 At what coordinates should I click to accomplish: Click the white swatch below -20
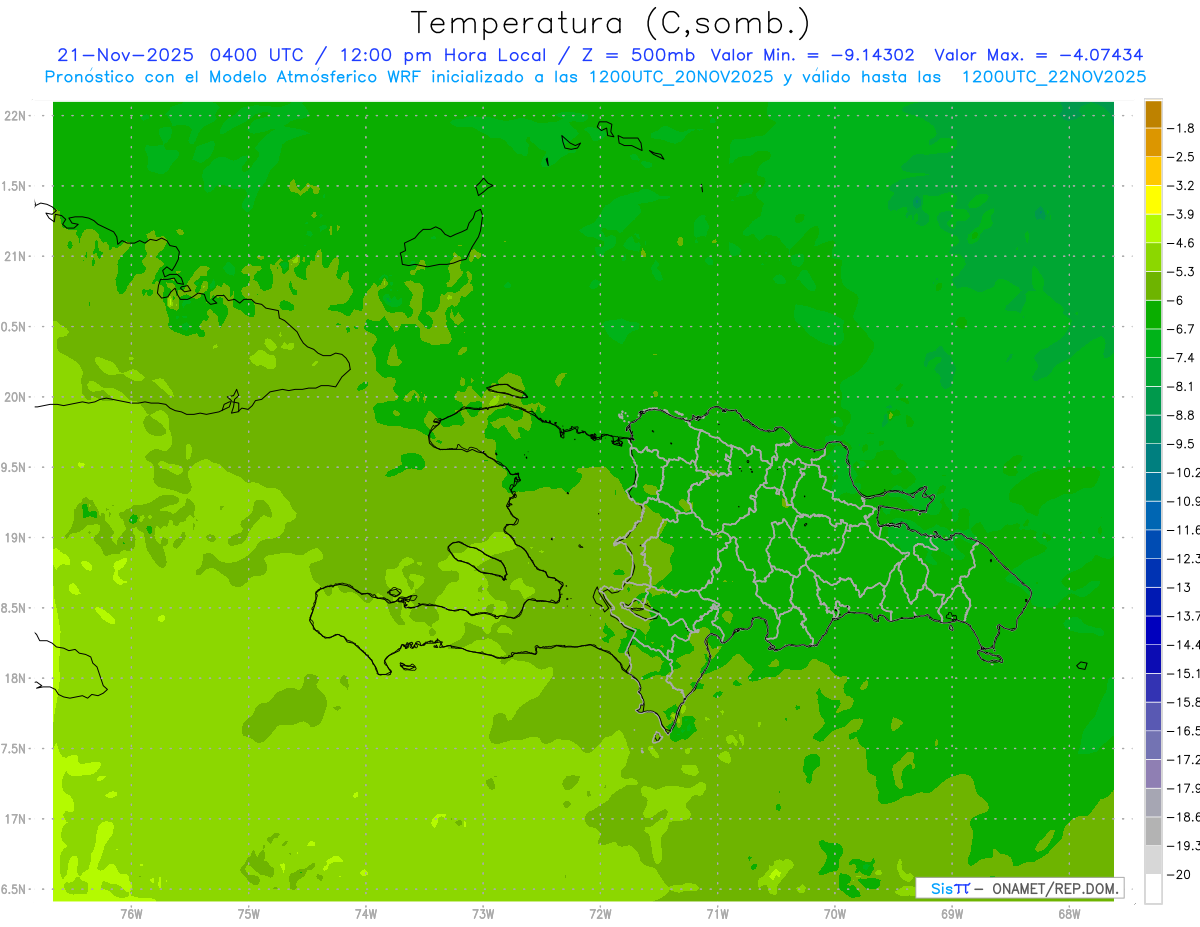[1153, 889]
